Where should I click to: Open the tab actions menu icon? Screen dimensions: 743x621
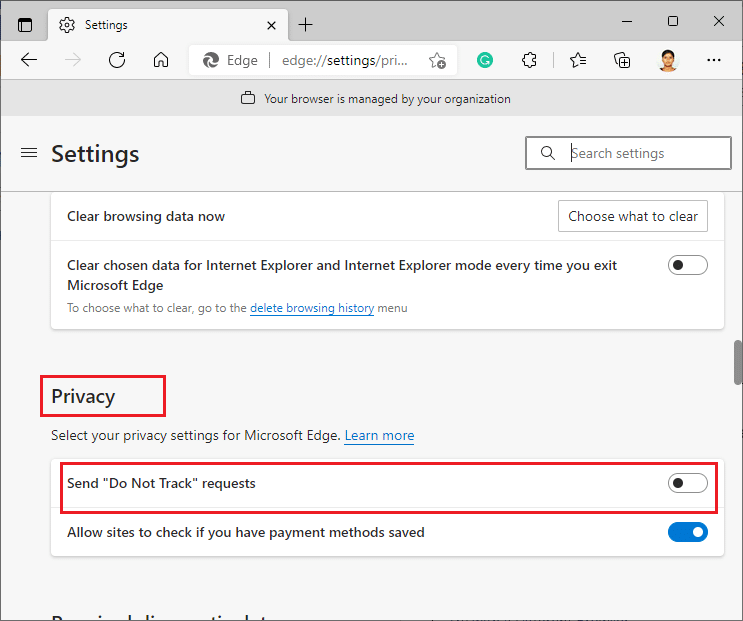pyautogui.click(x=25, y=25)
